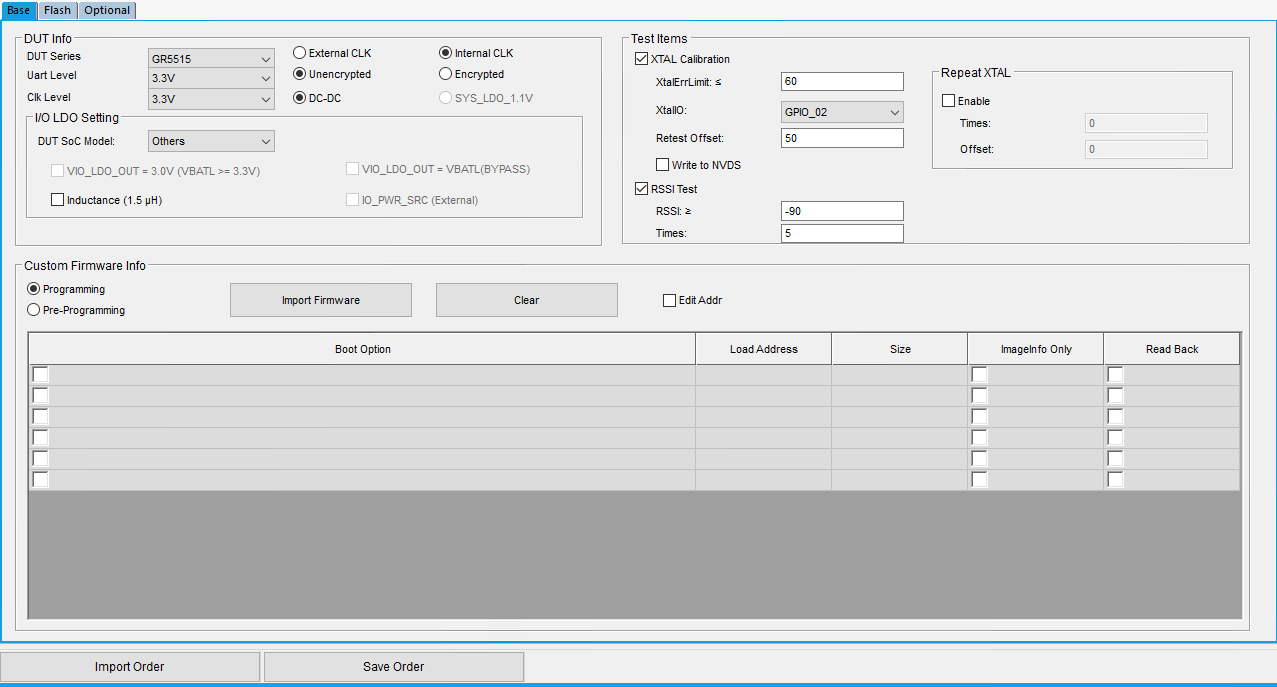Expand the DUT Series dropdown
The image size is (1277, 687).
point(211,59)
